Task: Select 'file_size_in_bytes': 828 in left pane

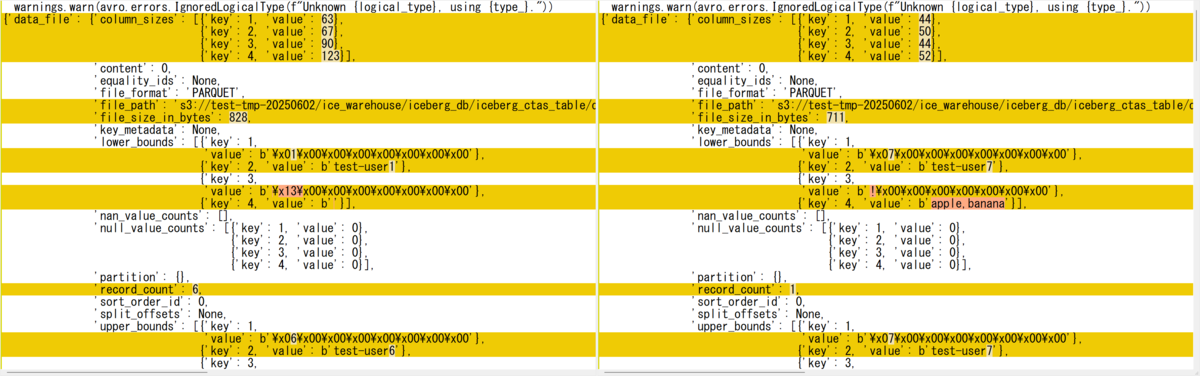Action: tap(170, 117)
